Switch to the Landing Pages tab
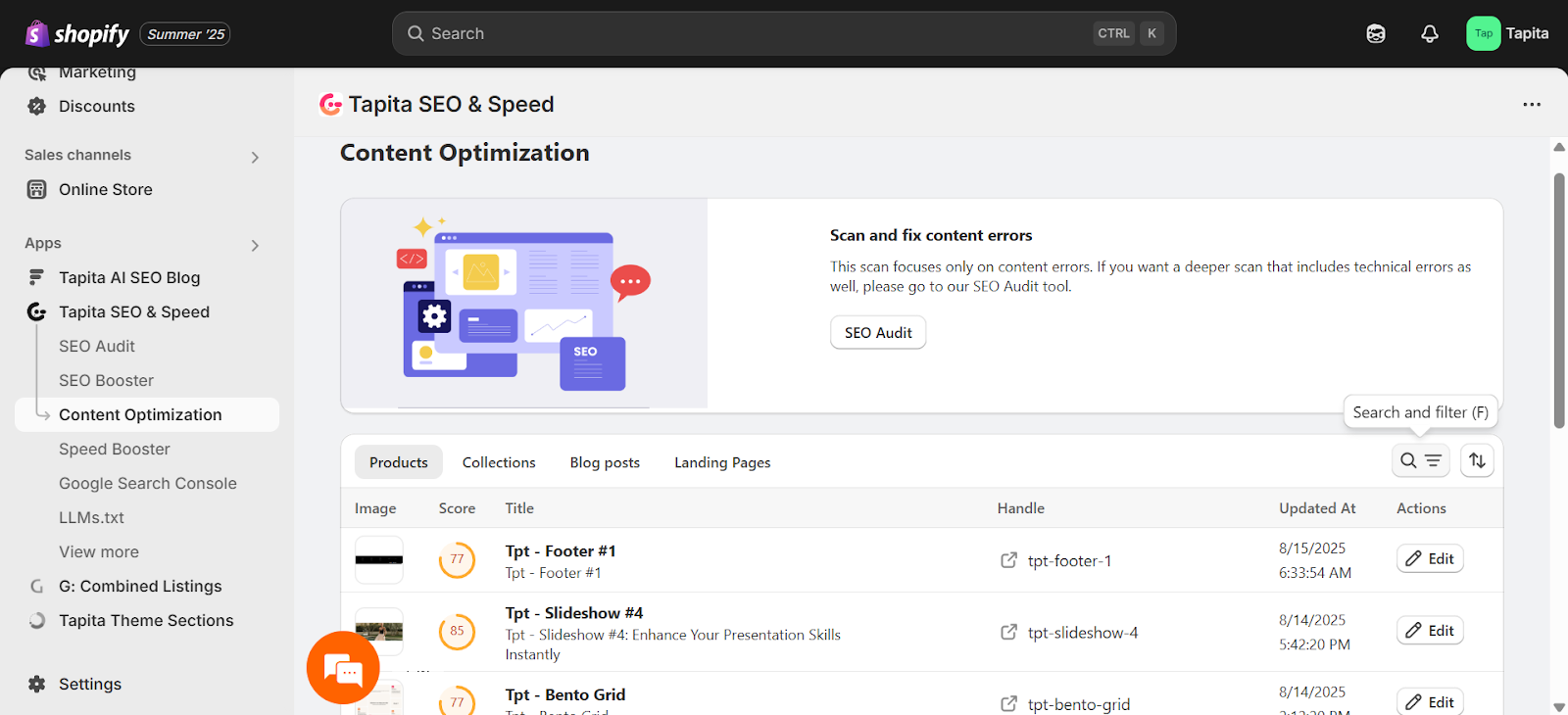The width and height of the screenshot is (1568, 715). pyautogui.click(x=722, y=462)
